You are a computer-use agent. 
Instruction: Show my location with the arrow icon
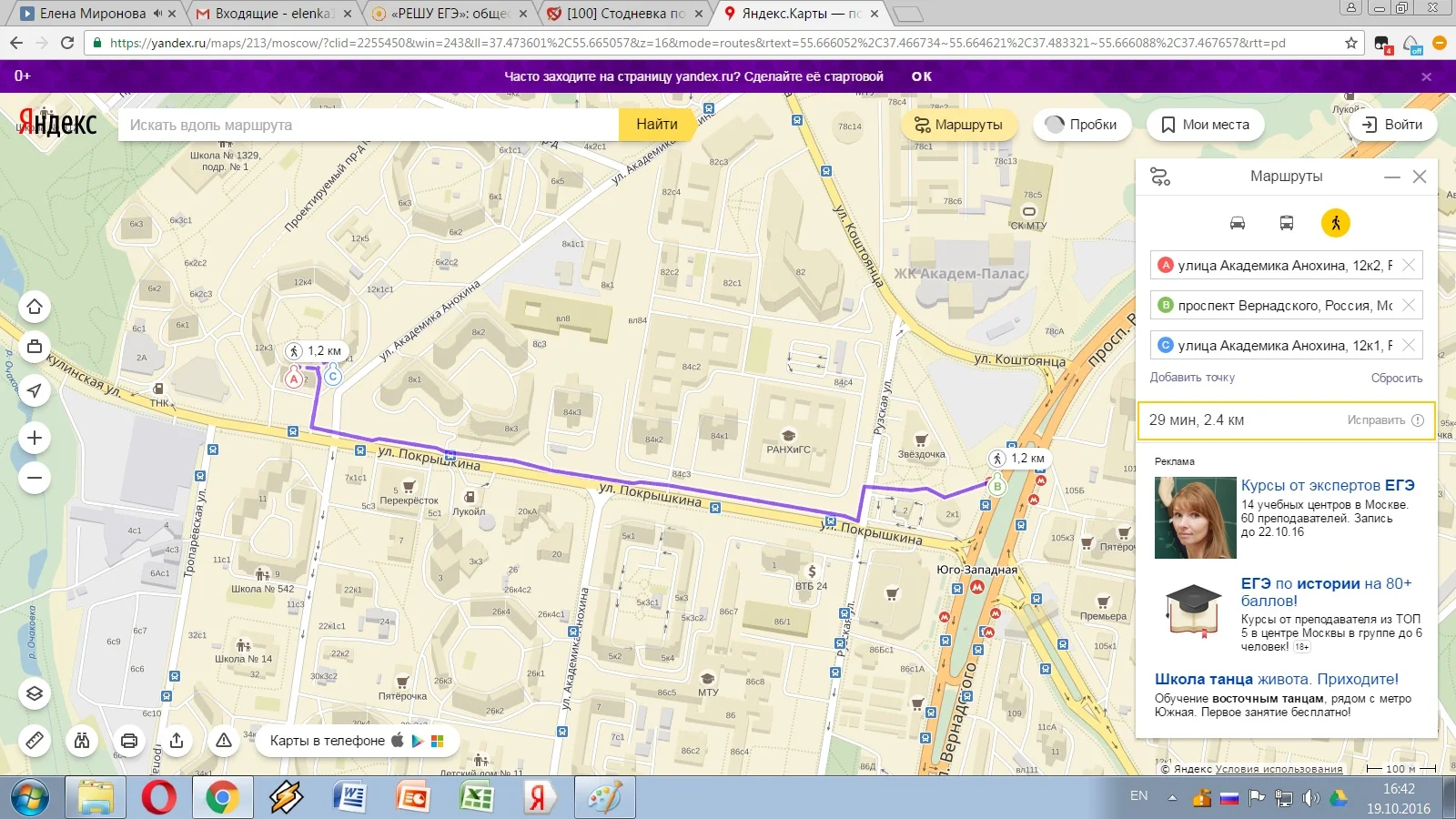click(x=35, y=390)
